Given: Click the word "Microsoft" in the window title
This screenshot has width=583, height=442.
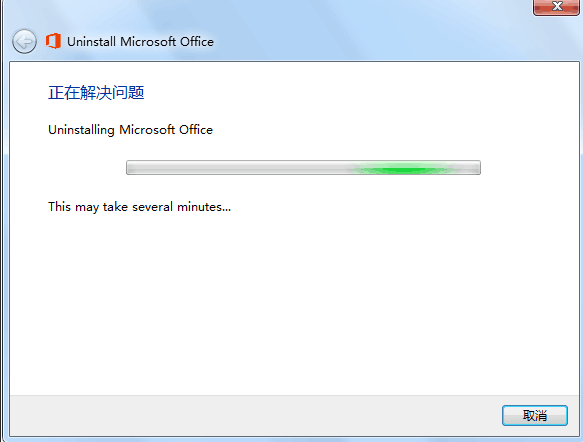Looking at the screenshot, I should pos(148,42).
